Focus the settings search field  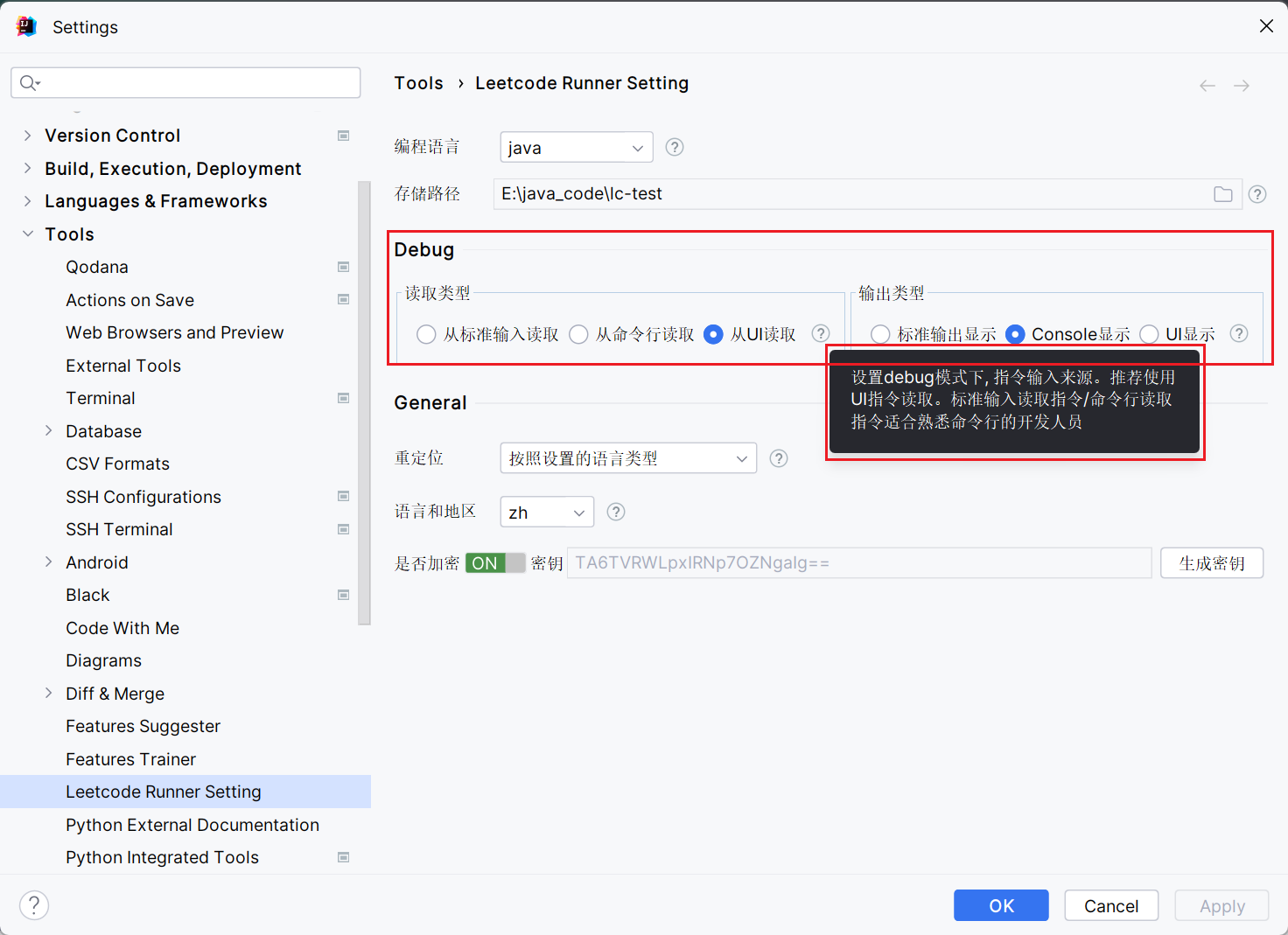185,82
